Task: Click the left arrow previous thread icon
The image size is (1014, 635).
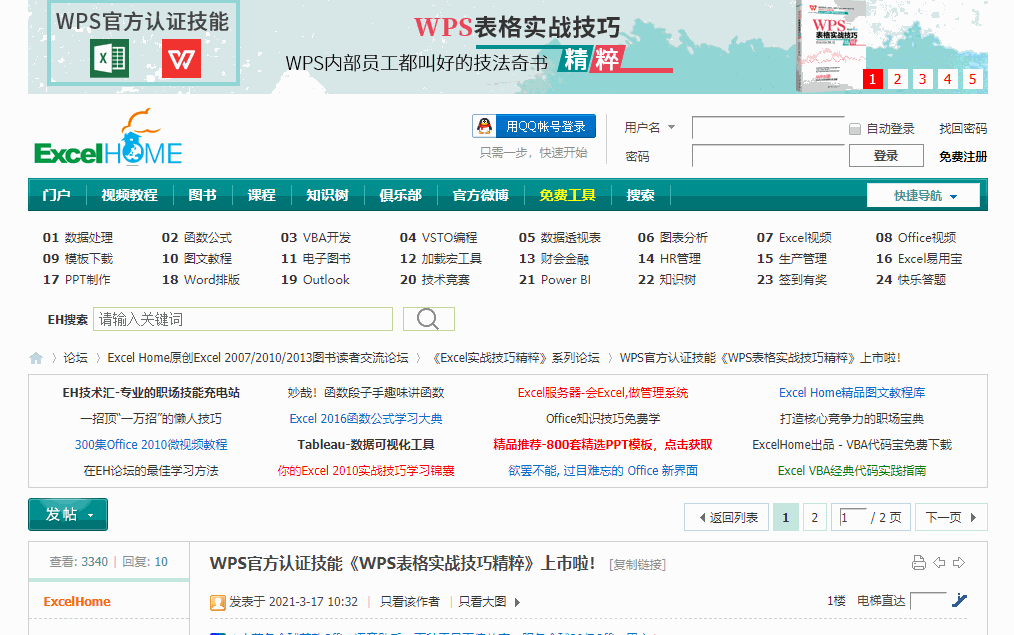Action: tap(939, 563)
